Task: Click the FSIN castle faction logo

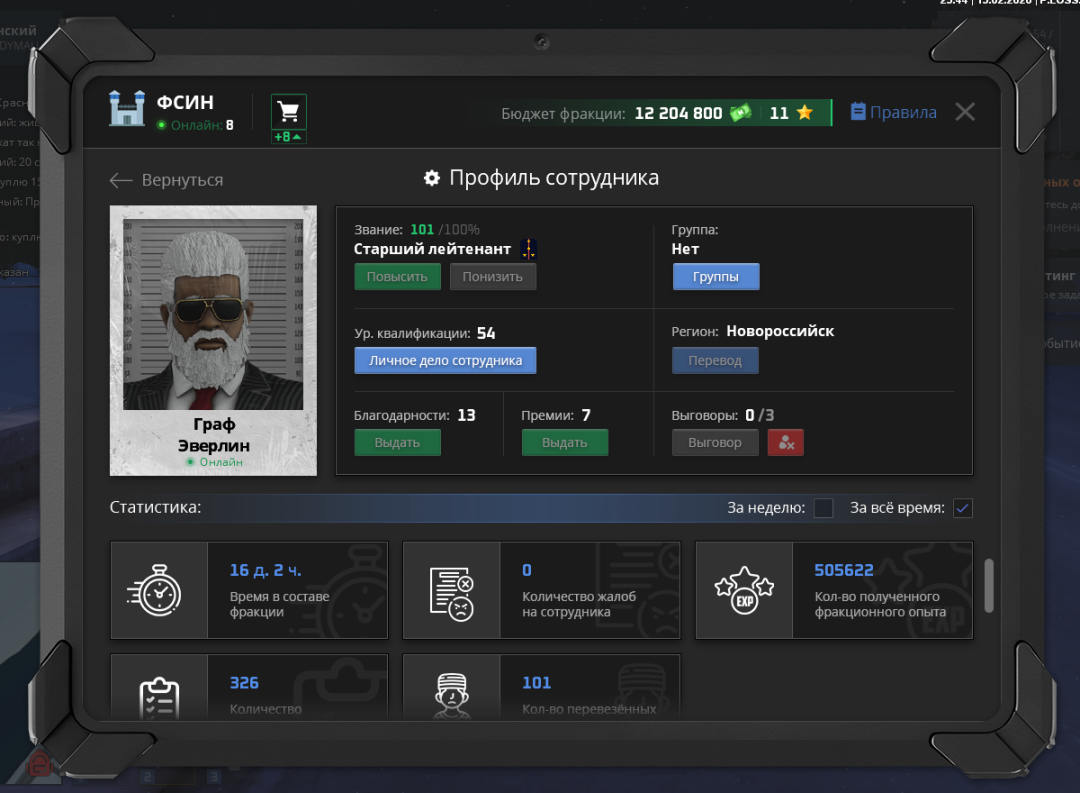Action: click(x=127, y=108)
